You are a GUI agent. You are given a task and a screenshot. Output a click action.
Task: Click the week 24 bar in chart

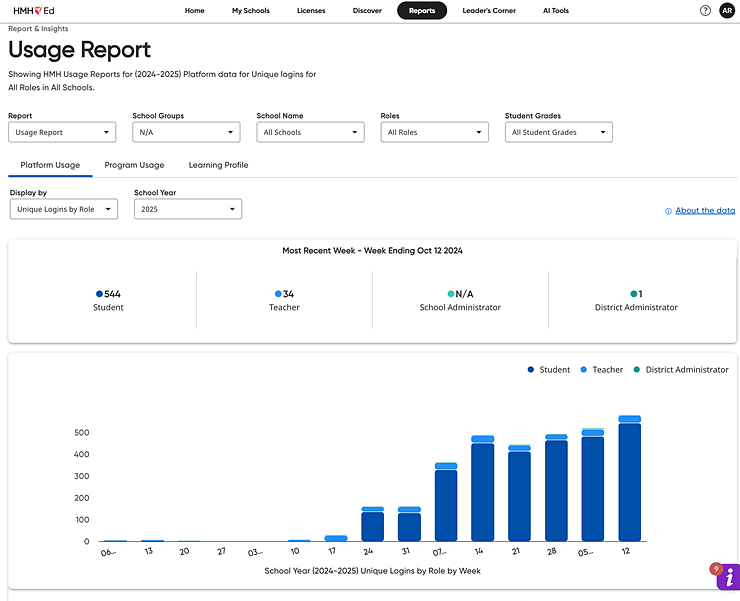coord(372,524)
